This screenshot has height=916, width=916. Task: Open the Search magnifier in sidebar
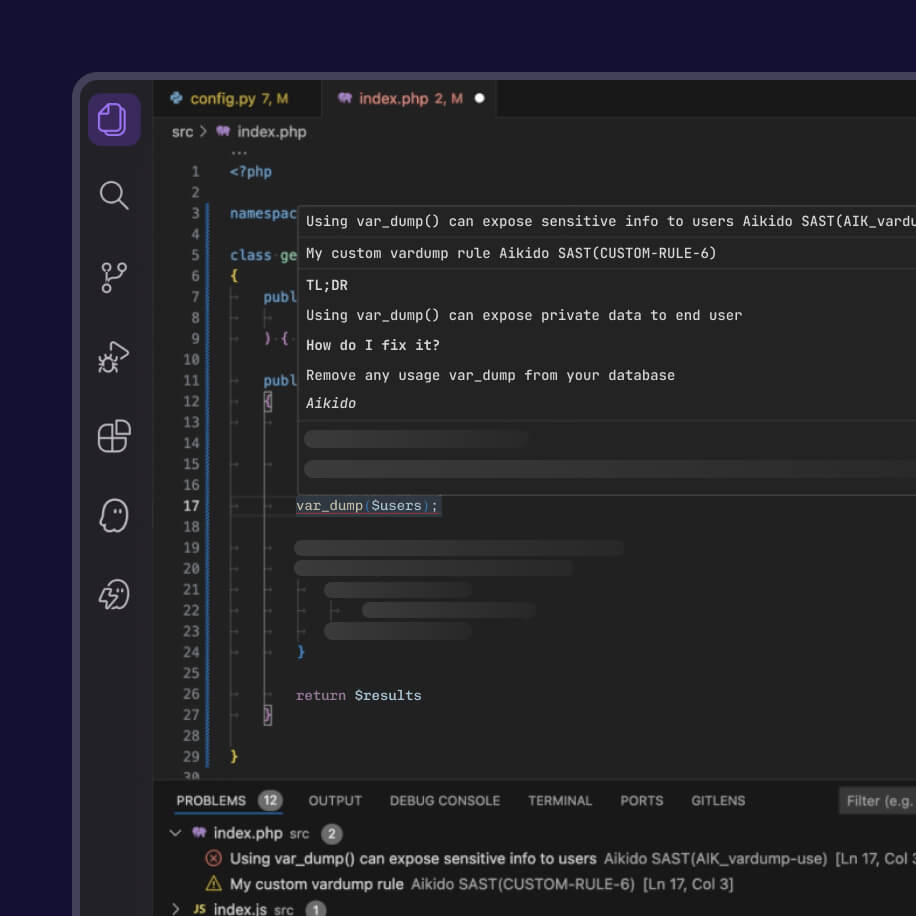click(x=114, y=195)
